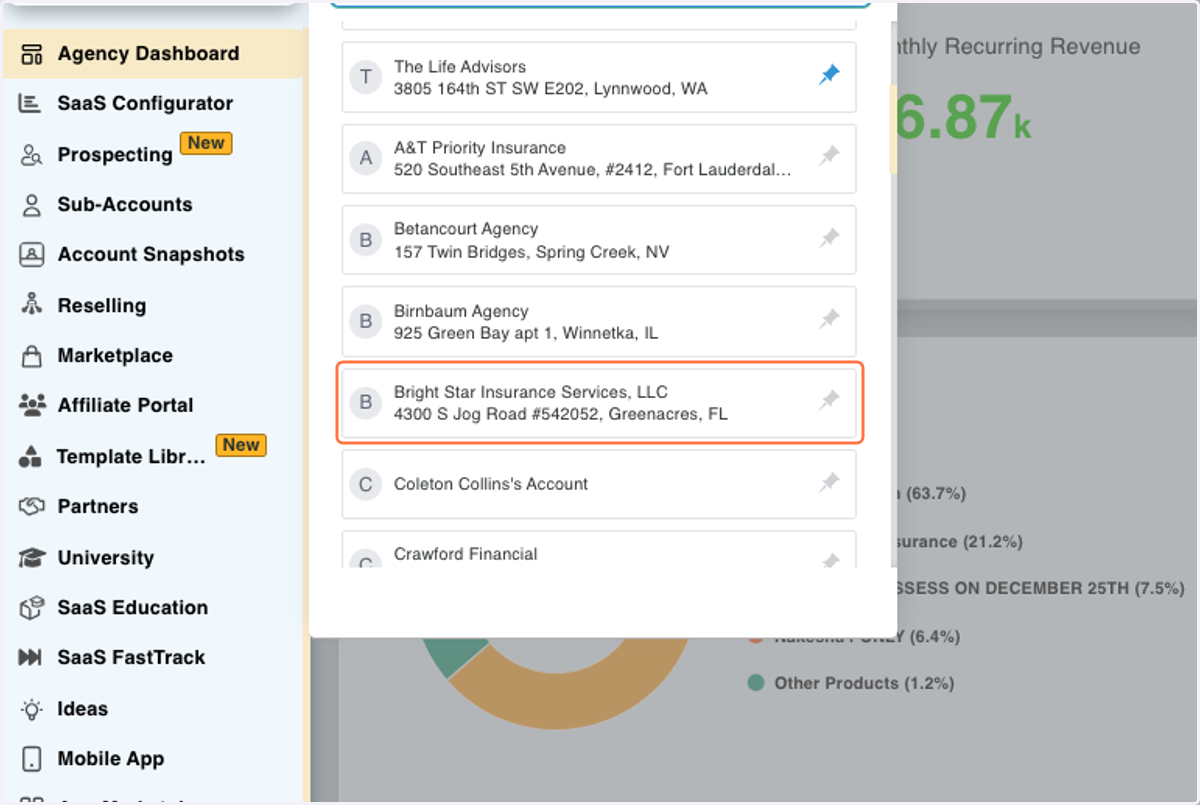The image size is (1200, 805).
Task: Click the Account Snapshots icon
Action: [x=31, y=254]
